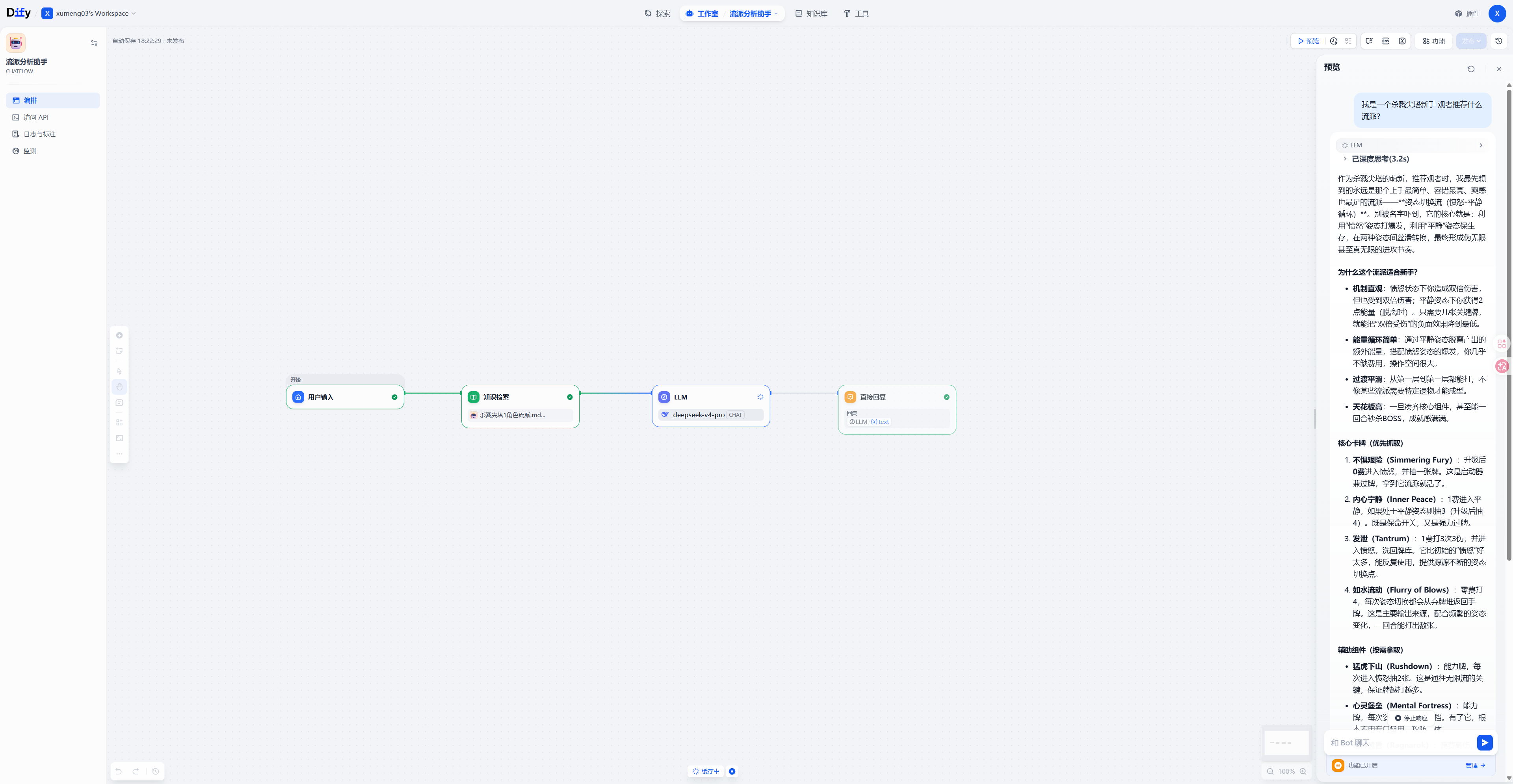The width and height of the screenshot is (1513, 784).
Task: Click the organize blocks icon
Action: [x=119, y=422]
